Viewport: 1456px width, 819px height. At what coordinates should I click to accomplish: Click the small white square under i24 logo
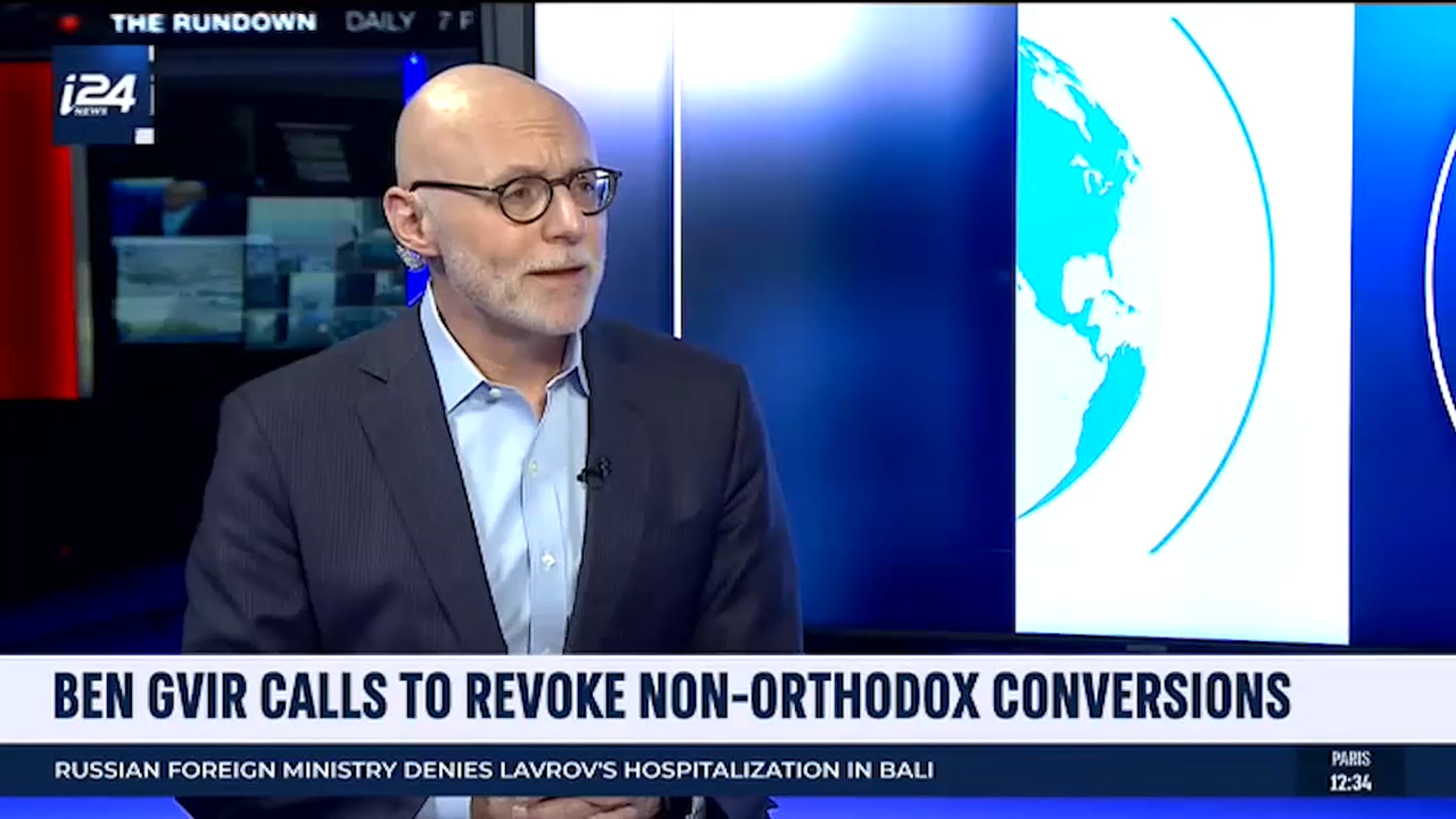pos(144,136)
